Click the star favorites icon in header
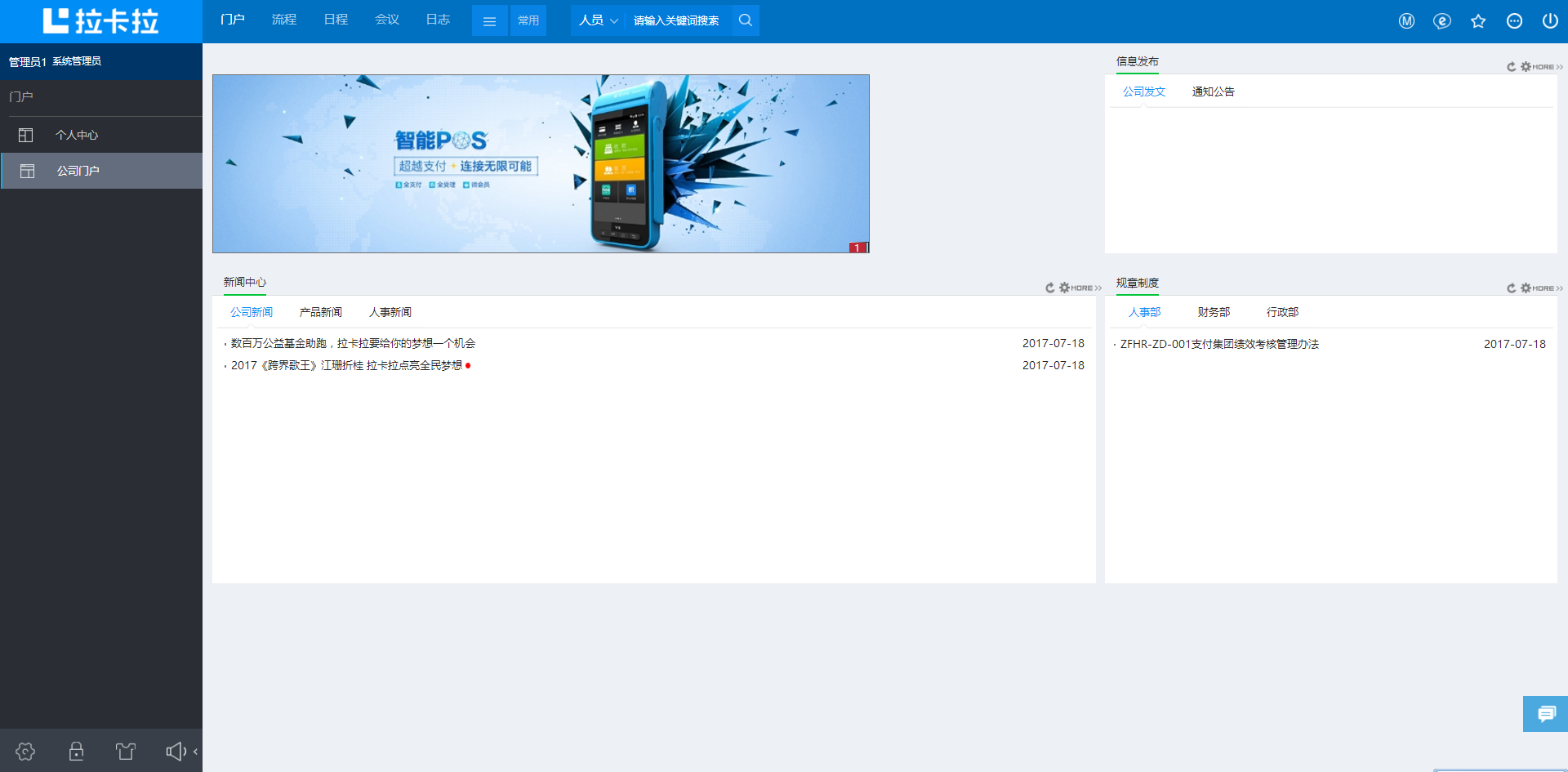The width and height of the screenshot is (1568, 772). (x=1478, y=21)
